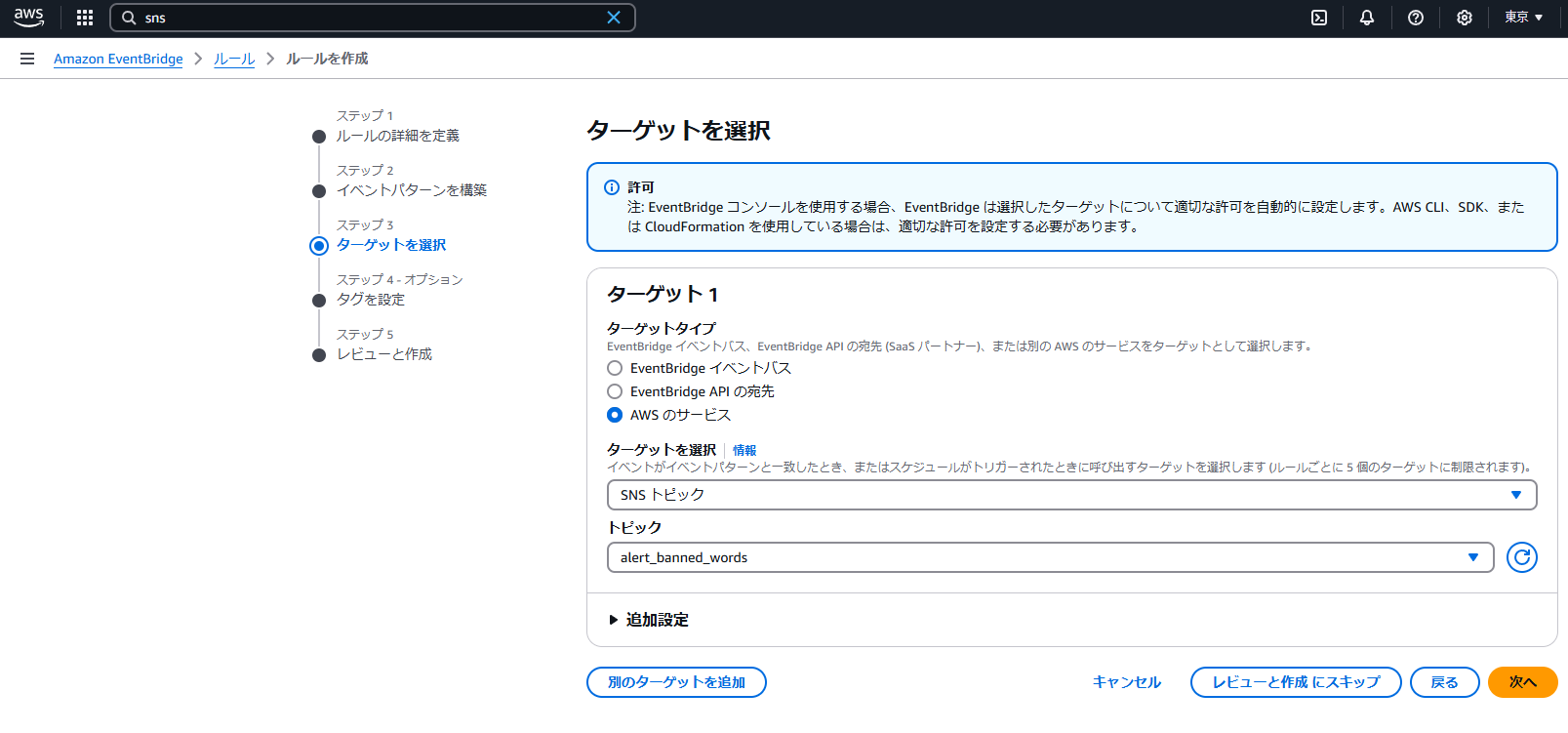
Task: Open the help question mark icon
Action: click(x=1416, y=18)
